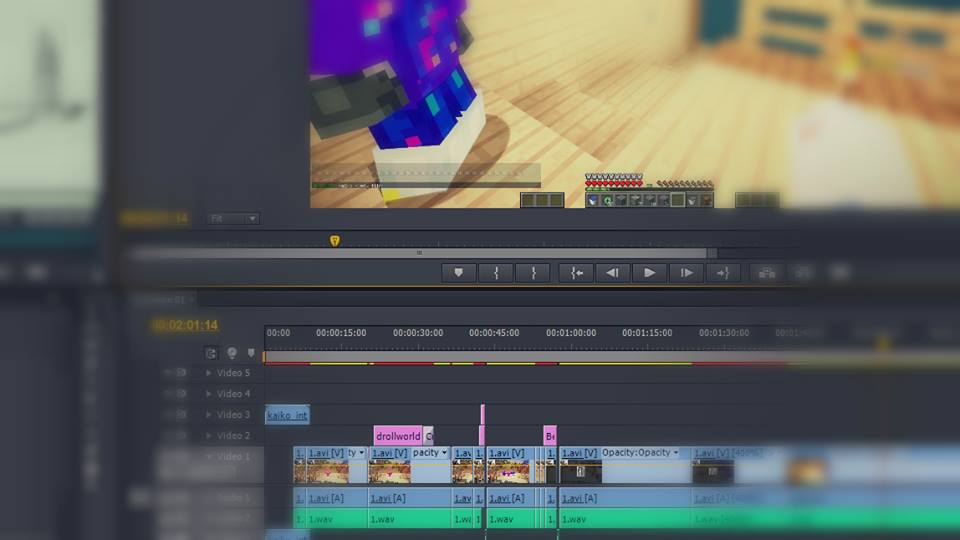This screenshot has height=540, width=960.
Task: Select the 1.wav clip under the Opacity:Opacity clip
Action: (x=625, y=519)
